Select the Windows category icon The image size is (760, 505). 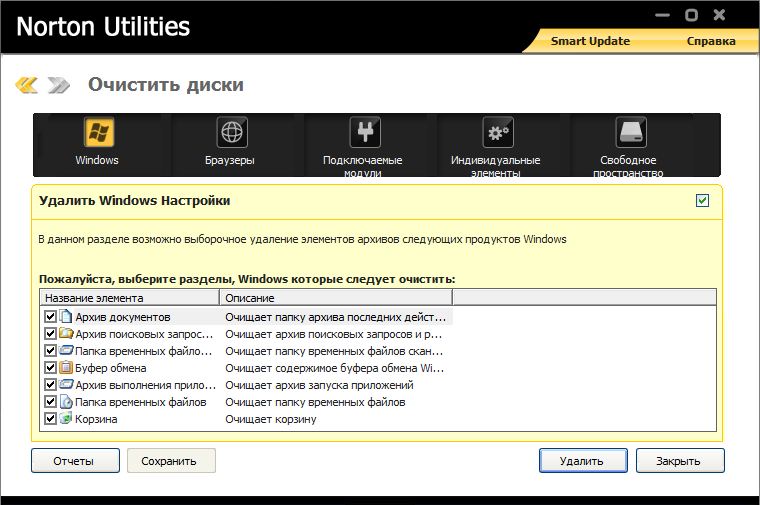(x=98, y=133)
